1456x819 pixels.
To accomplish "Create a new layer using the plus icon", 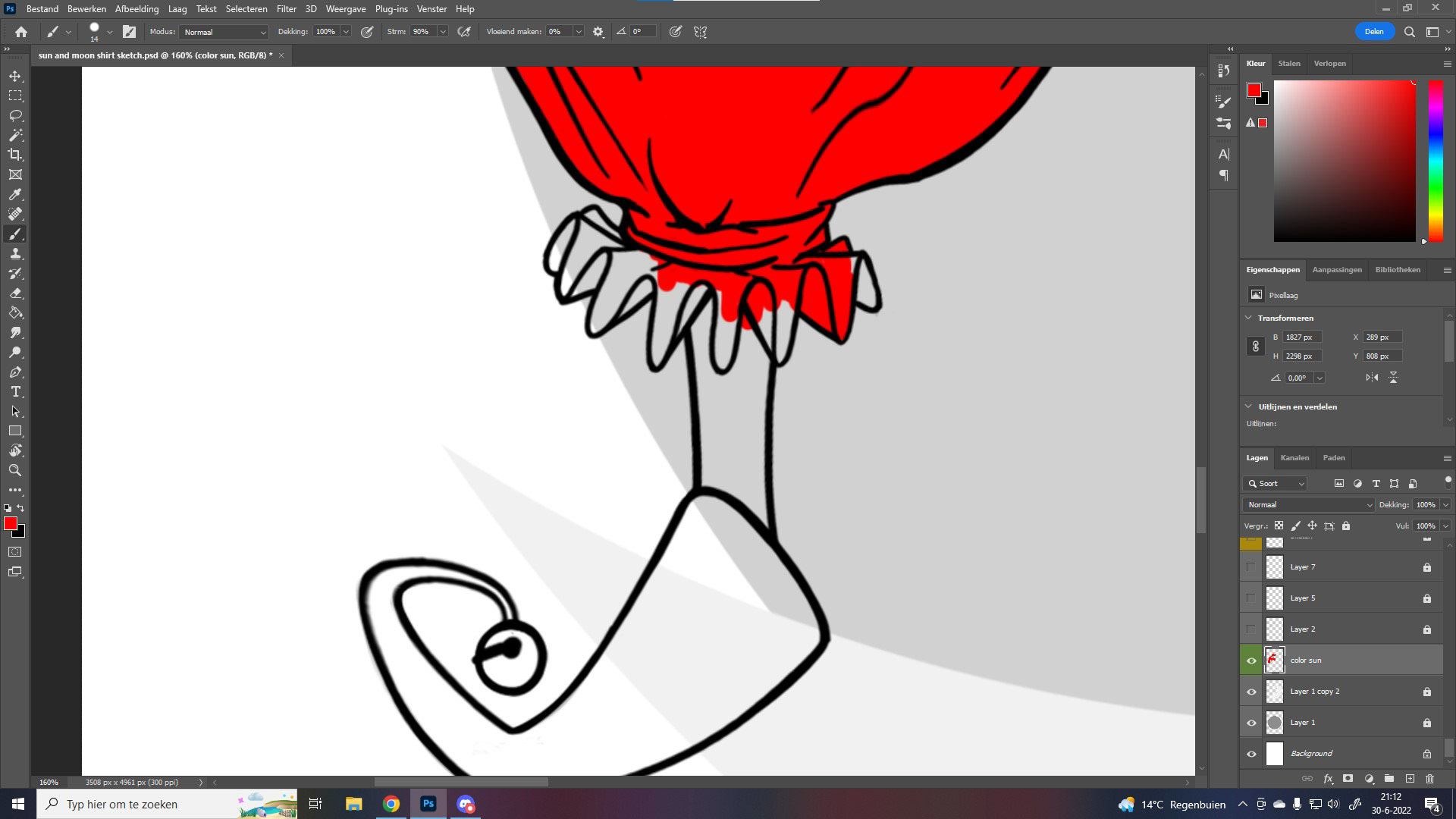I will (1410, 779).
